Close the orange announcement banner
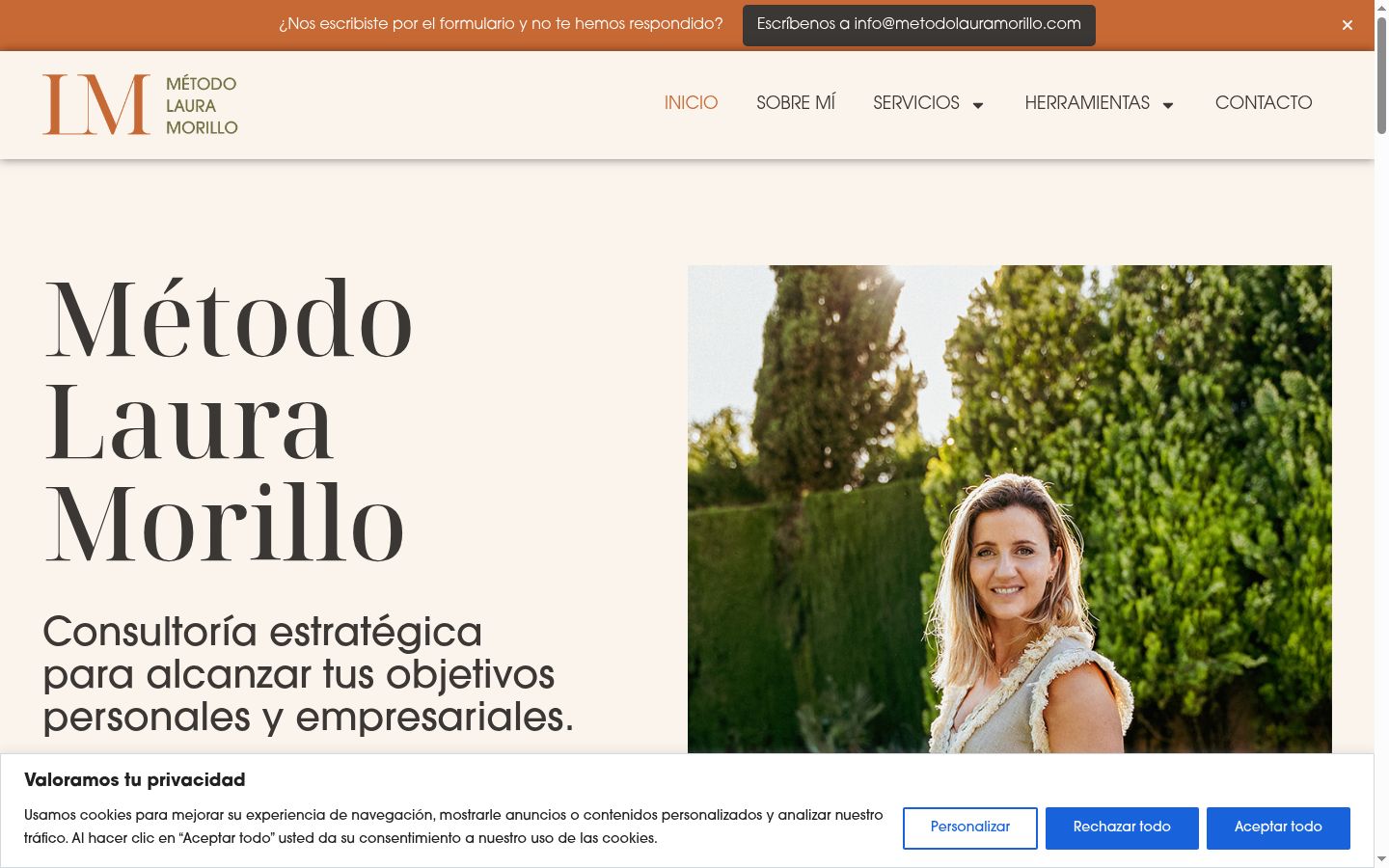The width and height of the screenshot is (1389, 868). click(1348, 25)
